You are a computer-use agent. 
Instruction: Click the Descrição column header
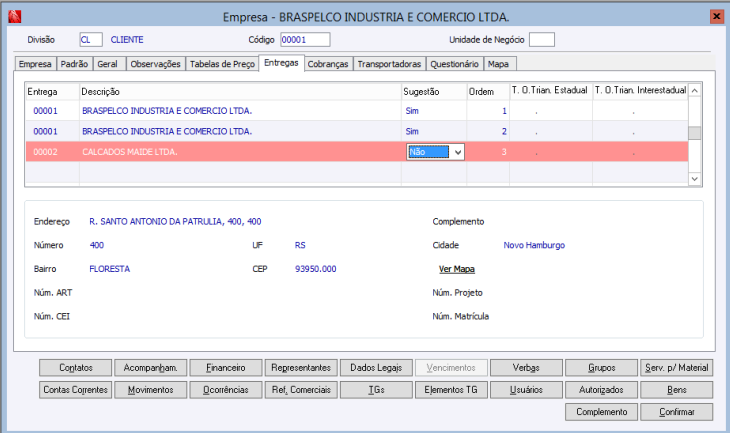240,92
